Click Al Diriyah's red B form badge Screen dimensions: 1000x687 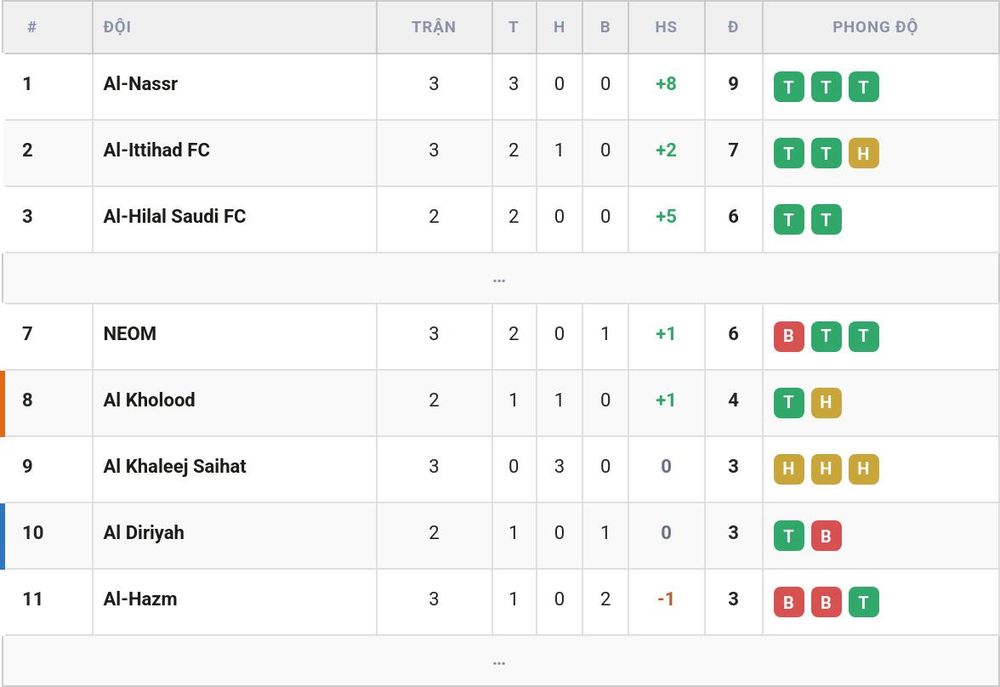(x=826, y=535)
